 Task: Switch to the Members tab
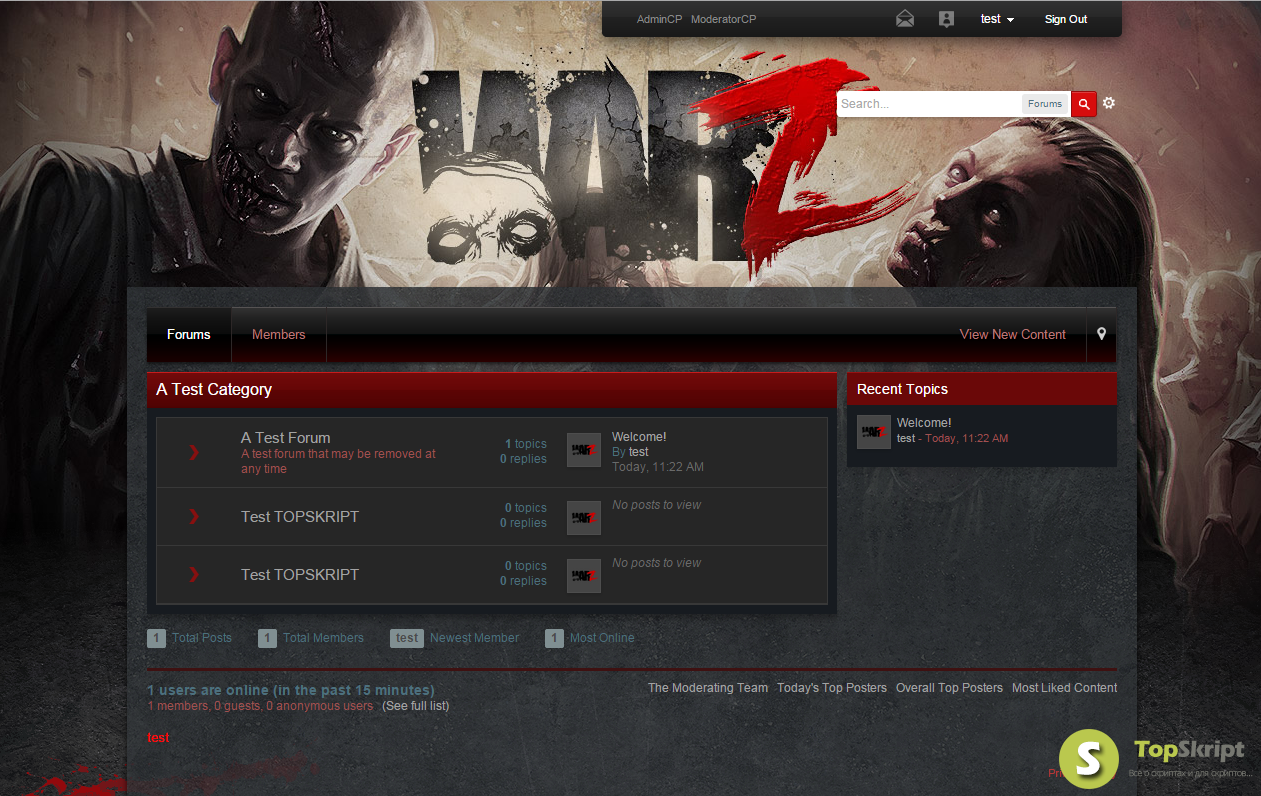point(279,334)
